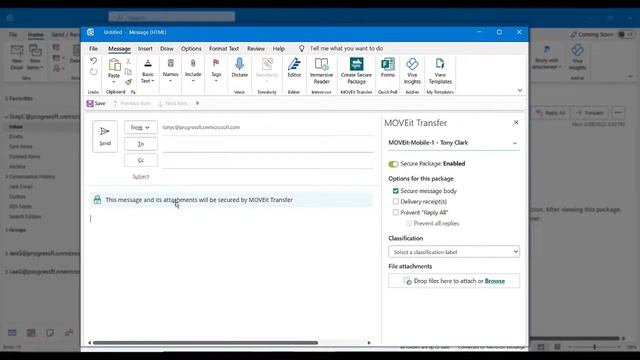This screenshot has height=360, width=640.
Task: Open the Clipboard dialog launcher
Action: [133, 92]
